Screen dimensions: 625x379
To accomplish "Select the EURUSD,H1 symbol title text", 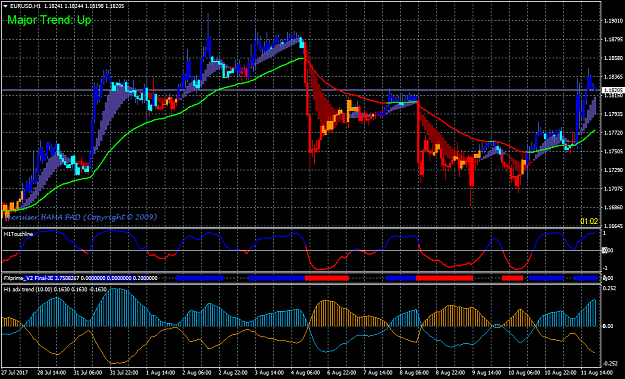I will (x=24, y=6).
